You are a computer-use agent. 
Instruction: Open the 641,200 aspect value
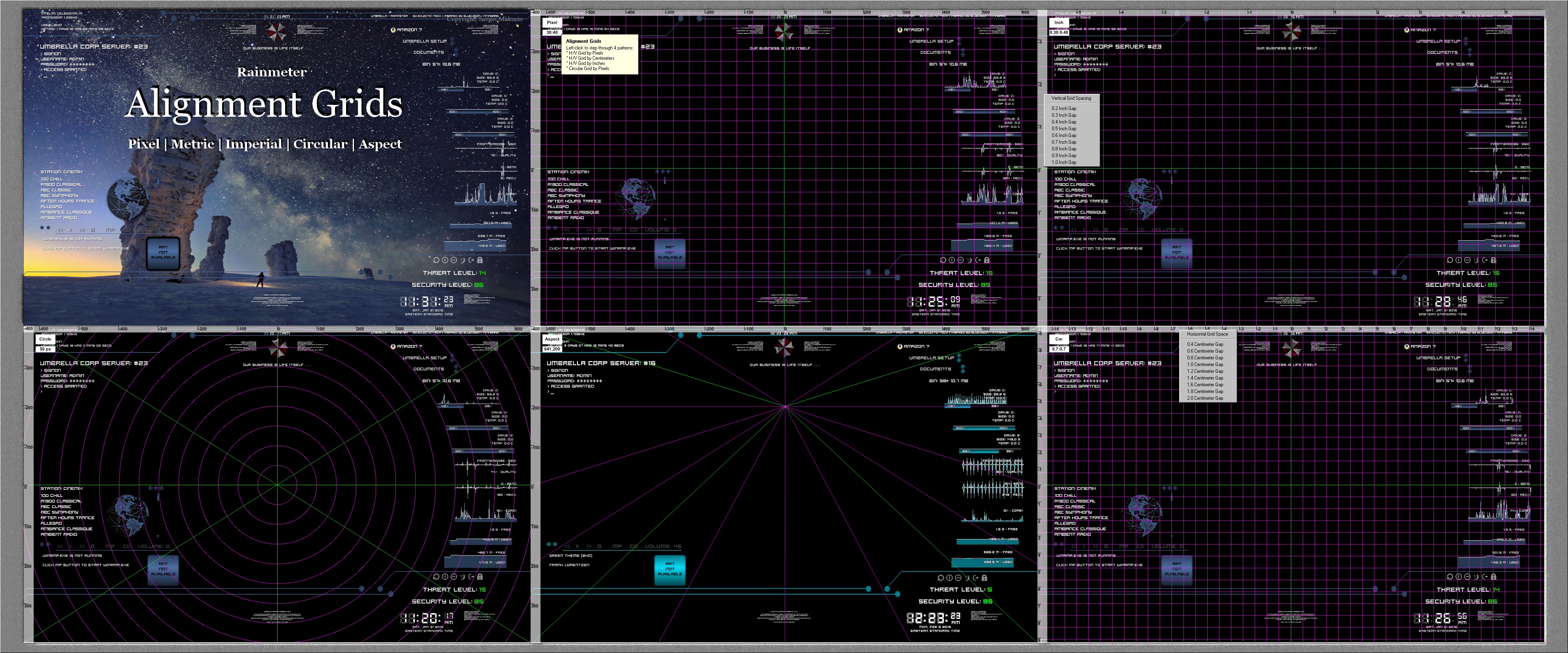tap(552, 349)
